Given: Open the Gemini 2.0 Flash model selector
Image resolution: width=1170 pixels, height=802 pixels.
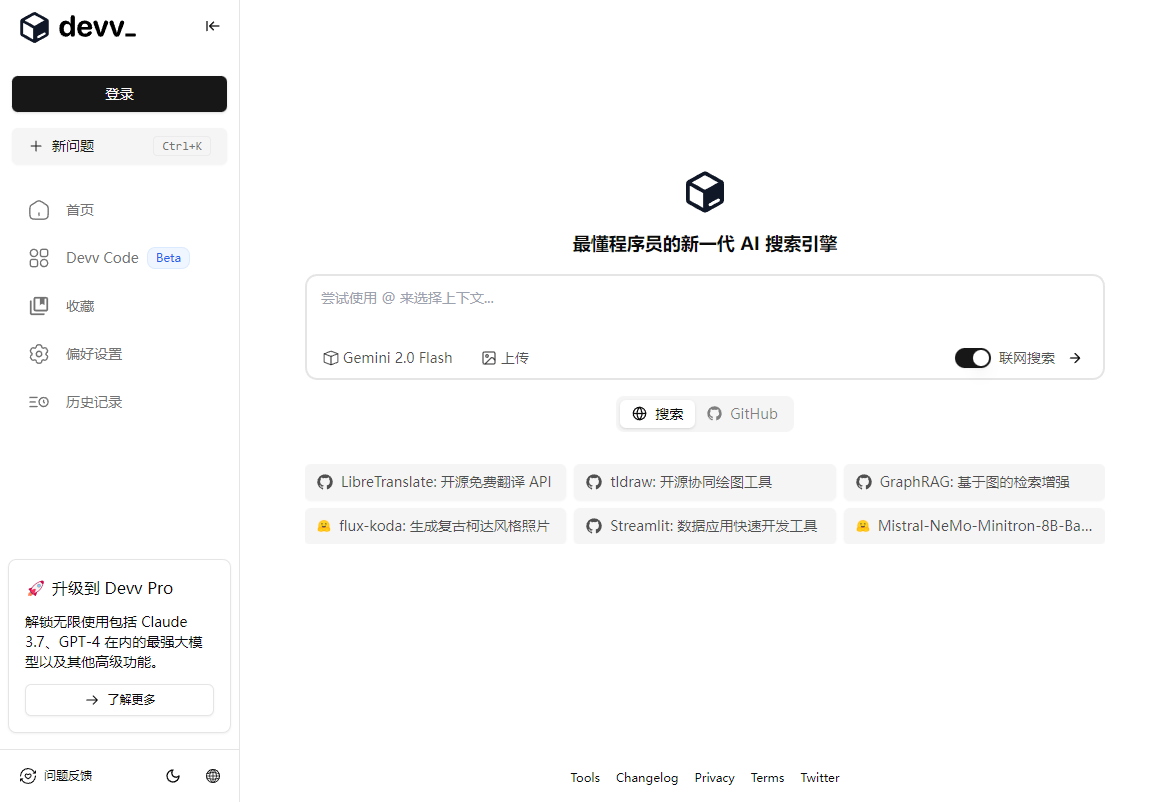Looking at the screenshot, I should (x=387, y=358).
